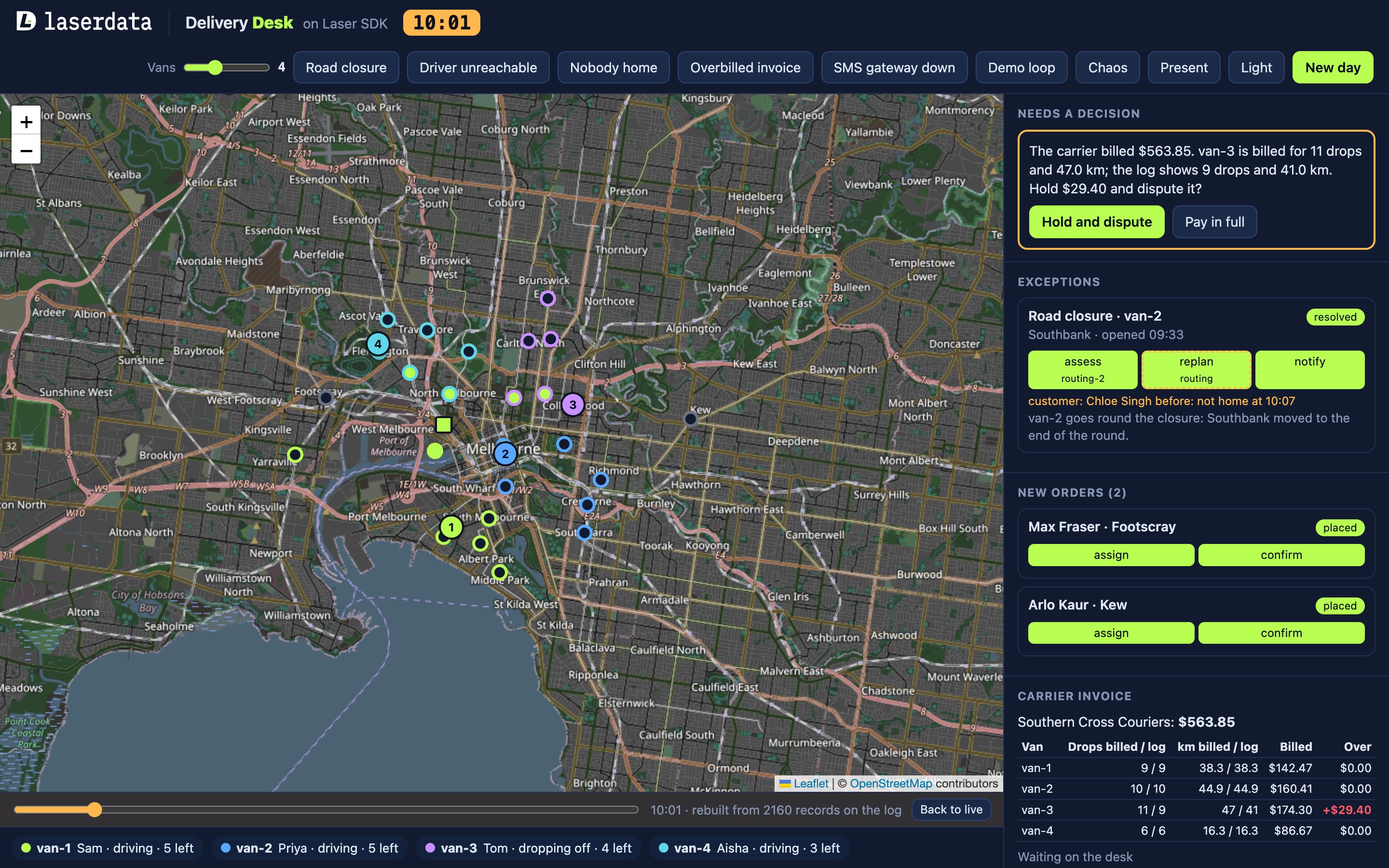Viewport: 1389px width, 868px height.
Task: Zoom out on the map
Action: point(26,150)
